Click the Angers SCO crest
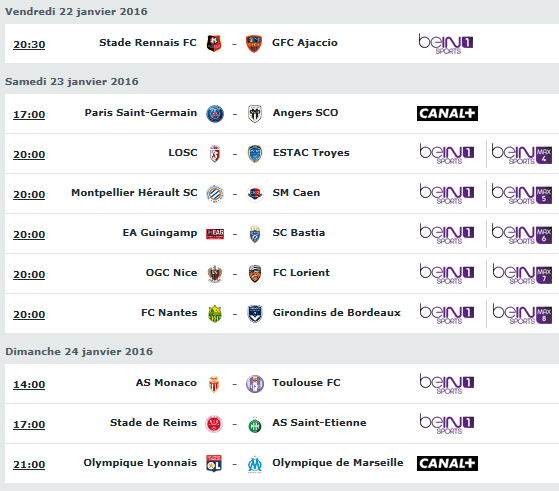This screenshot has width=559, height=491. coord(255,114)
